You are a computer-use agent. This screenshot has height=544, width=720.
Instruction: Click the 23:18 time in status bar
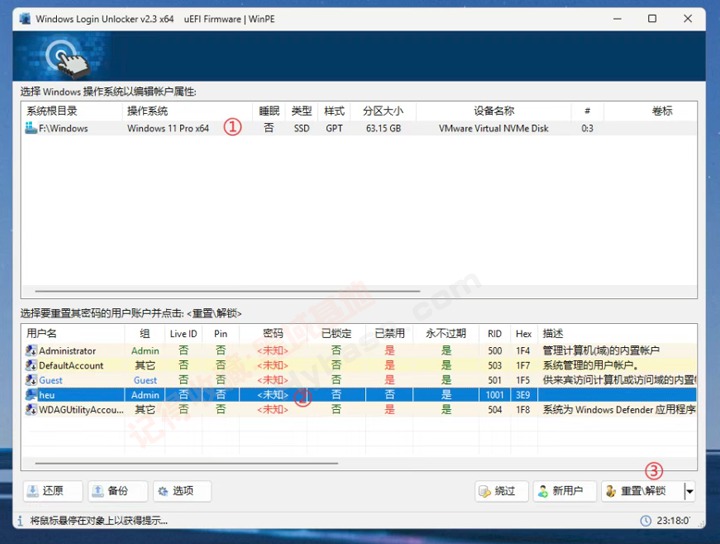click(673, 521)
